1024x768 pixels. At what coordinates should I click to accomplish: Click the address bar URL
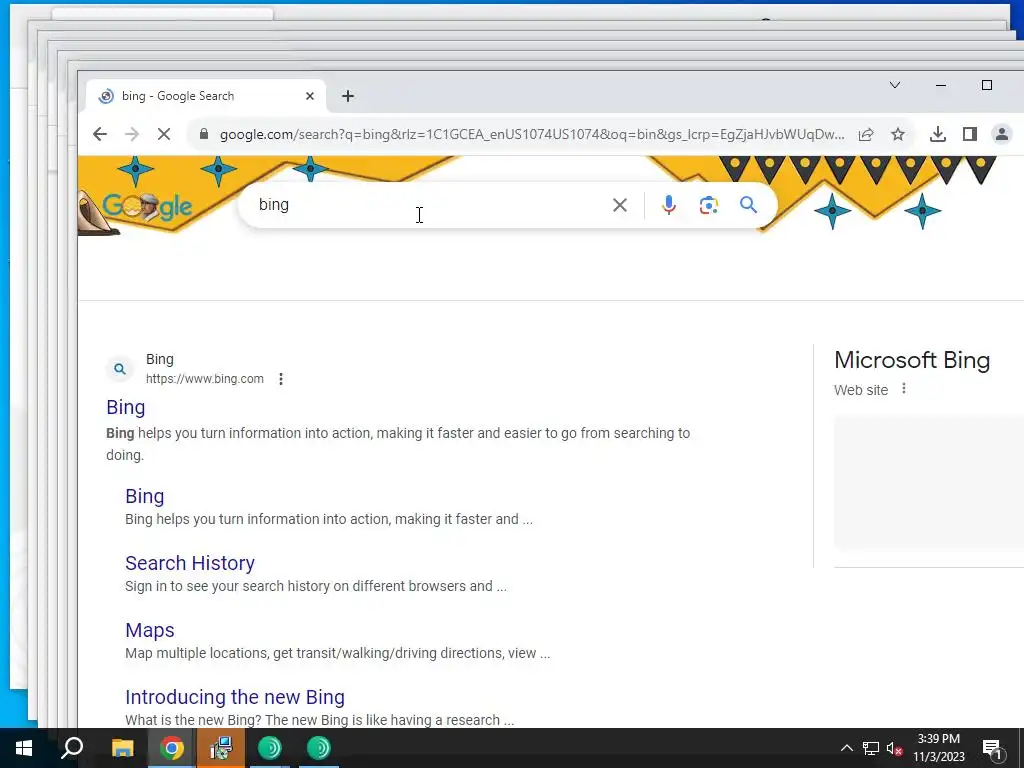coord(532,135)
